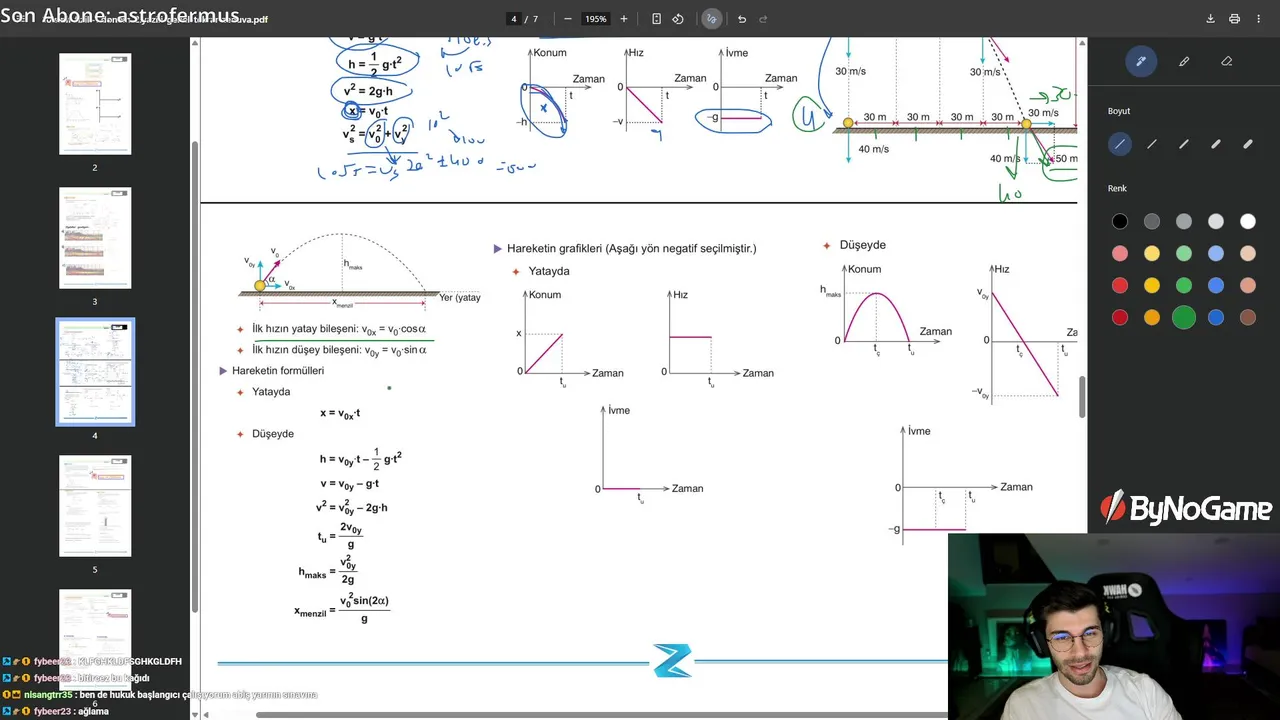Choose the second-thinnest brush size

click(1152, 144)
